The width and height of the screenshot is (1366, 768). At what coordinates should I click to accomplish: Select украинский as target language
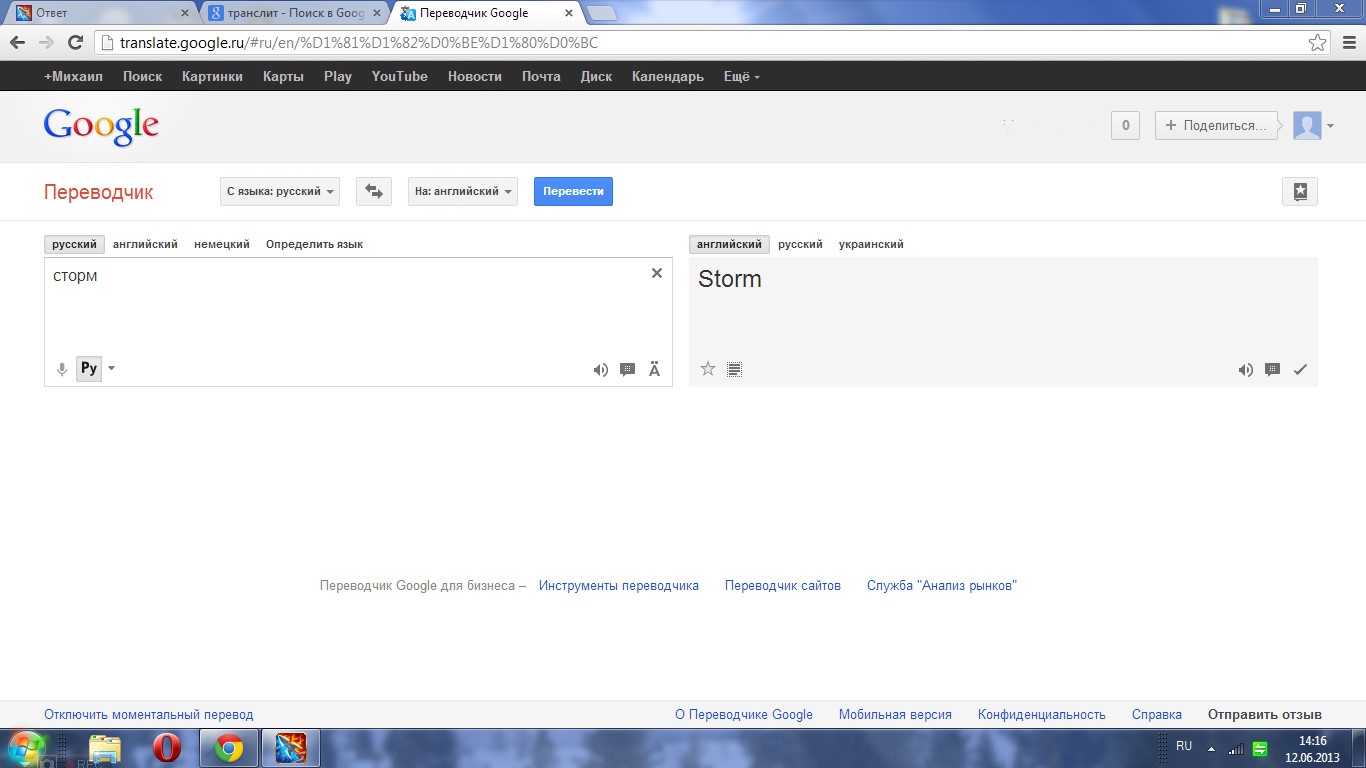pyautogui.click(x=871, y=244)
